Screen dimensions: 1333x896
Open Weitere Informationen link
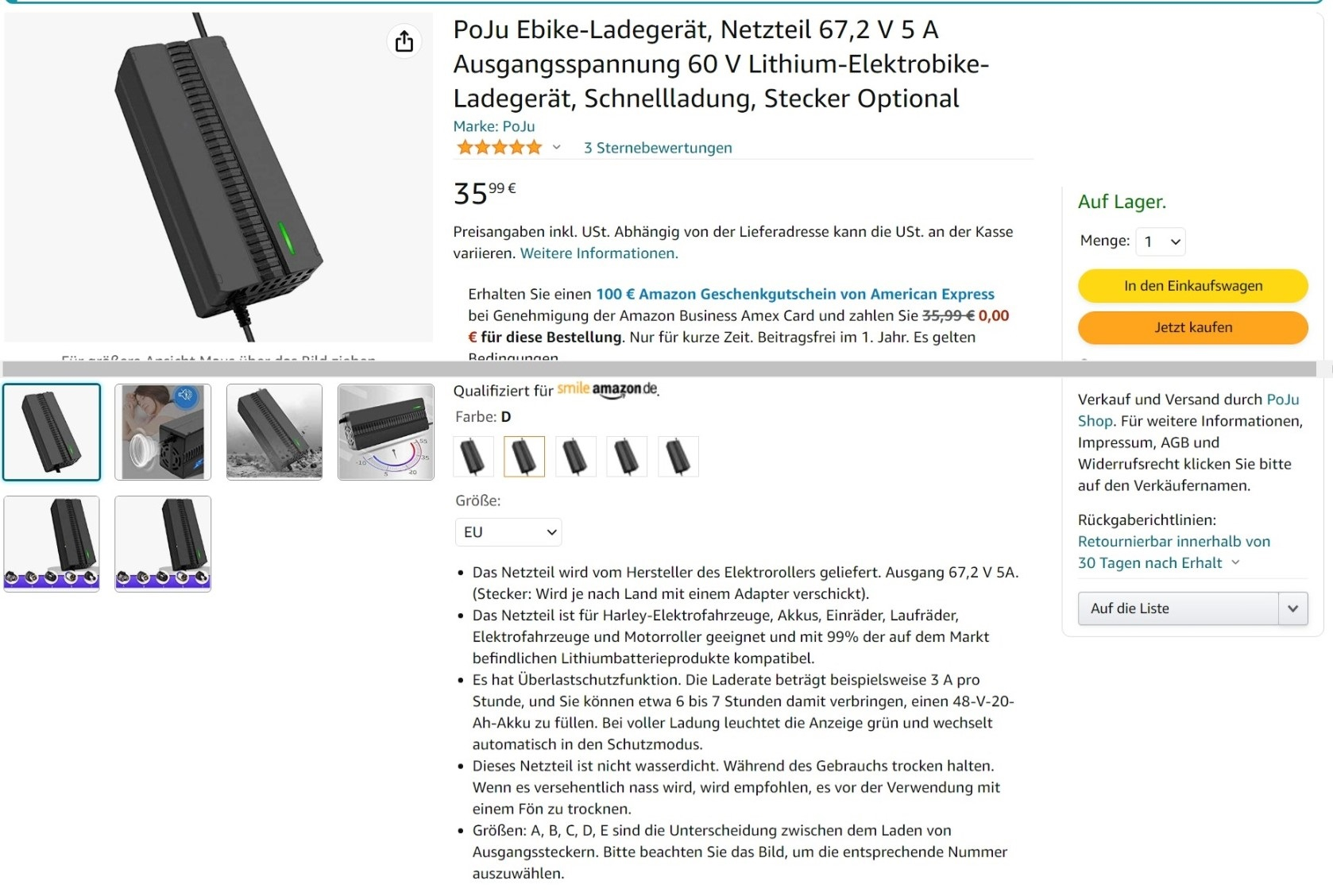click(599, 253)
